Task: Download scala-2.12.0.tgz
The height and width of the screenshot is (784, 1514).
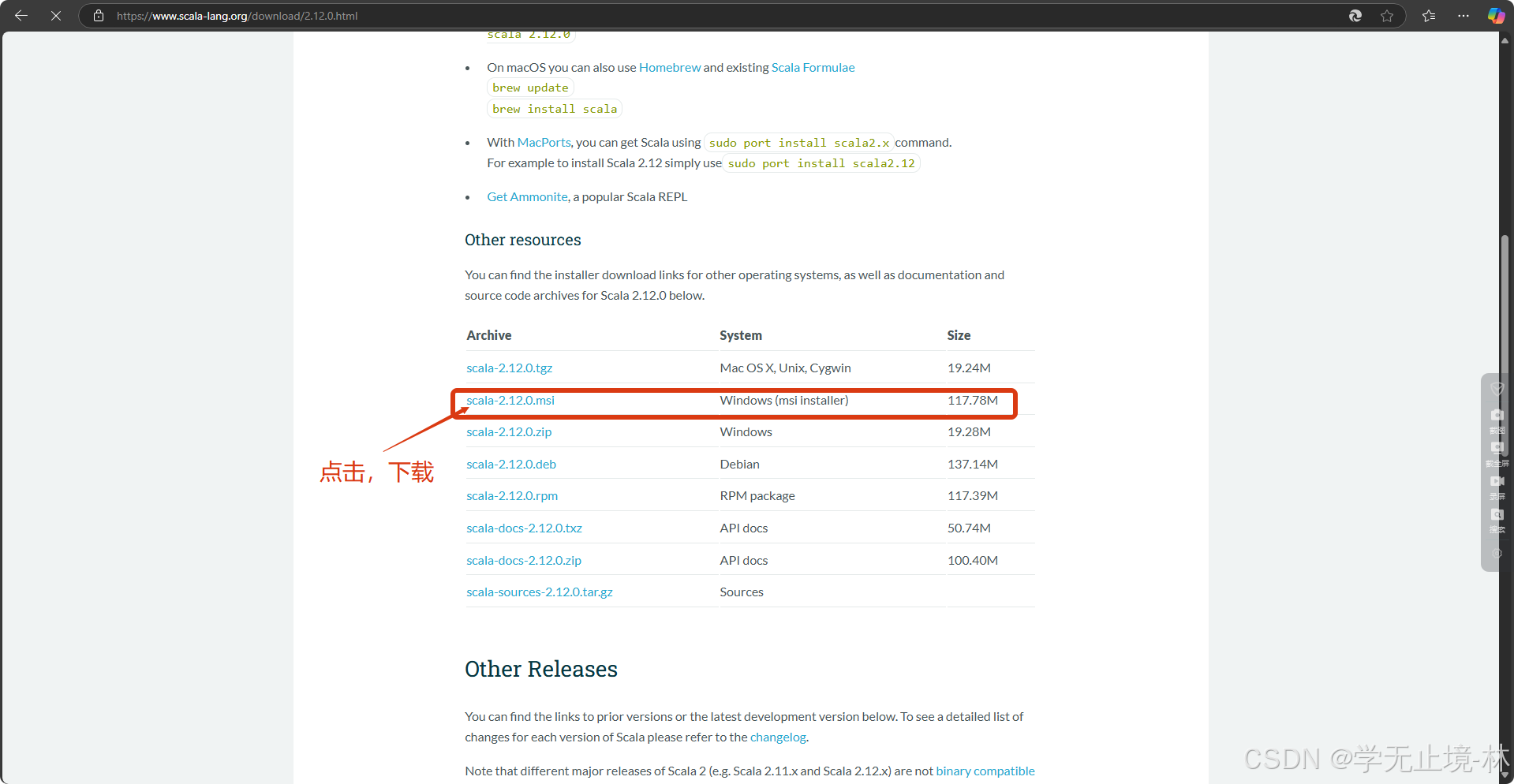Action: 509,368
